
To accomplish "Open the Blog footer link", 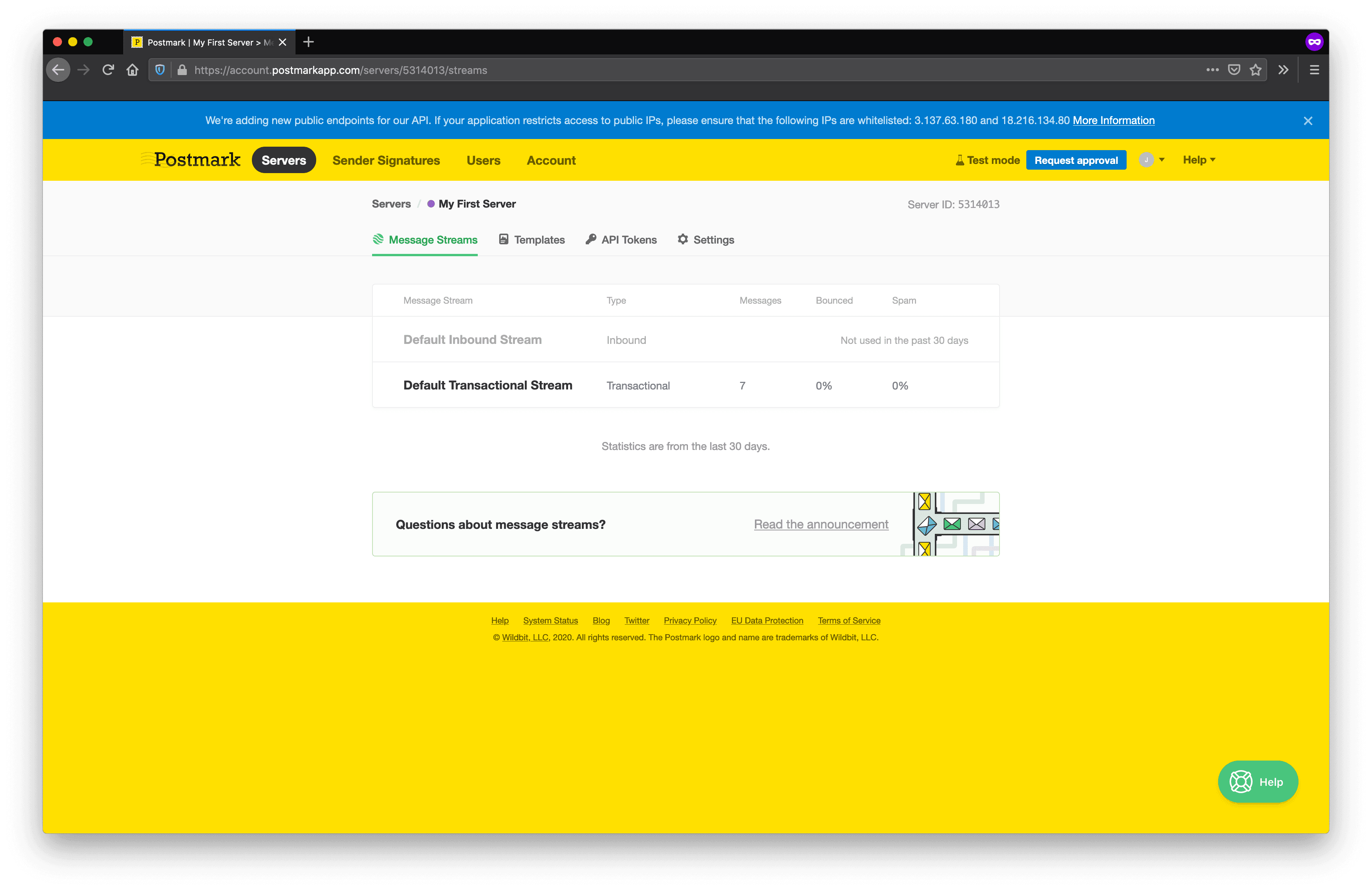I will coord(601,620).
